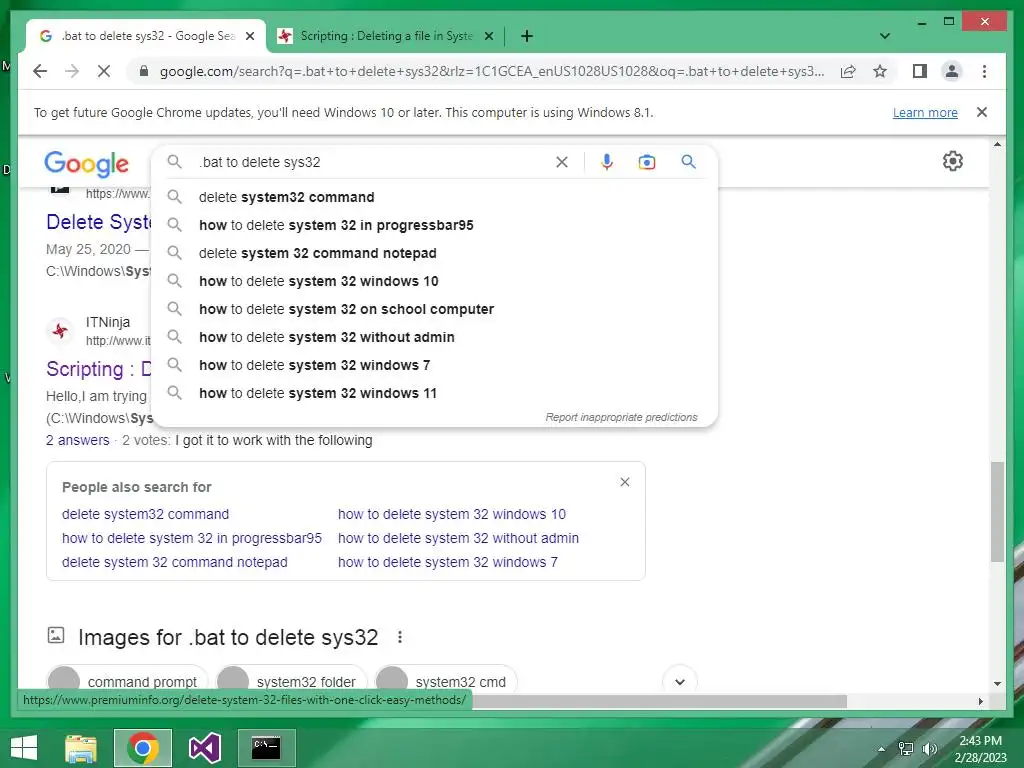
Task: Click the Chrome forward arrow
Action: click(72, 71)
